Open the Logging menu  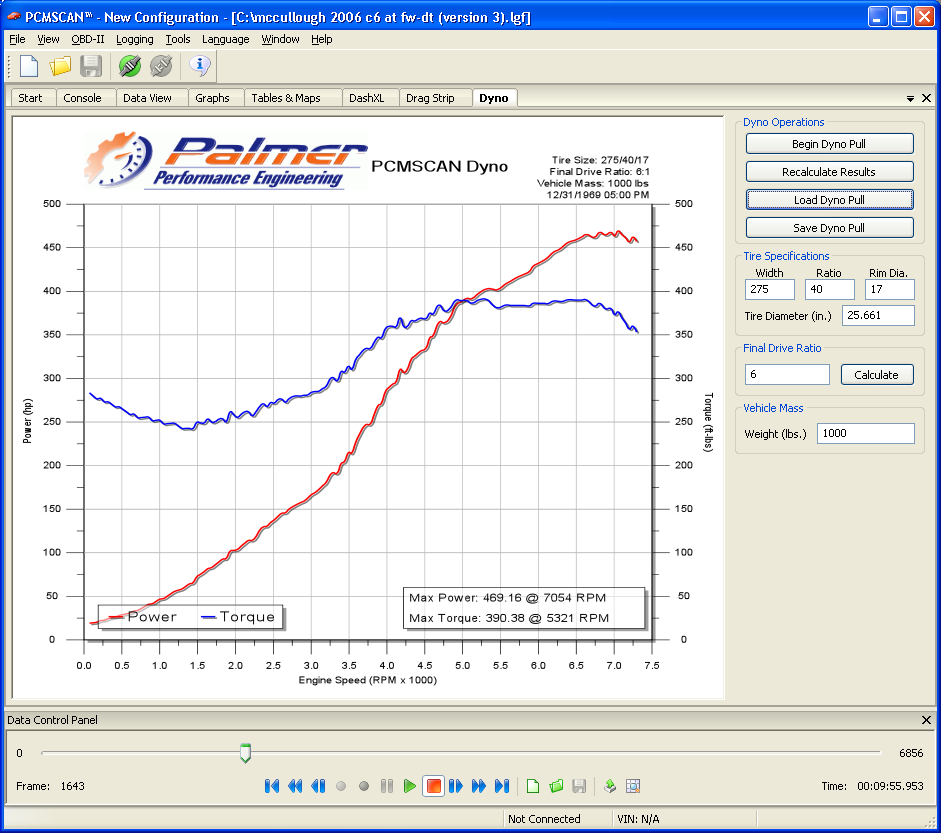[x=134, y=39]
